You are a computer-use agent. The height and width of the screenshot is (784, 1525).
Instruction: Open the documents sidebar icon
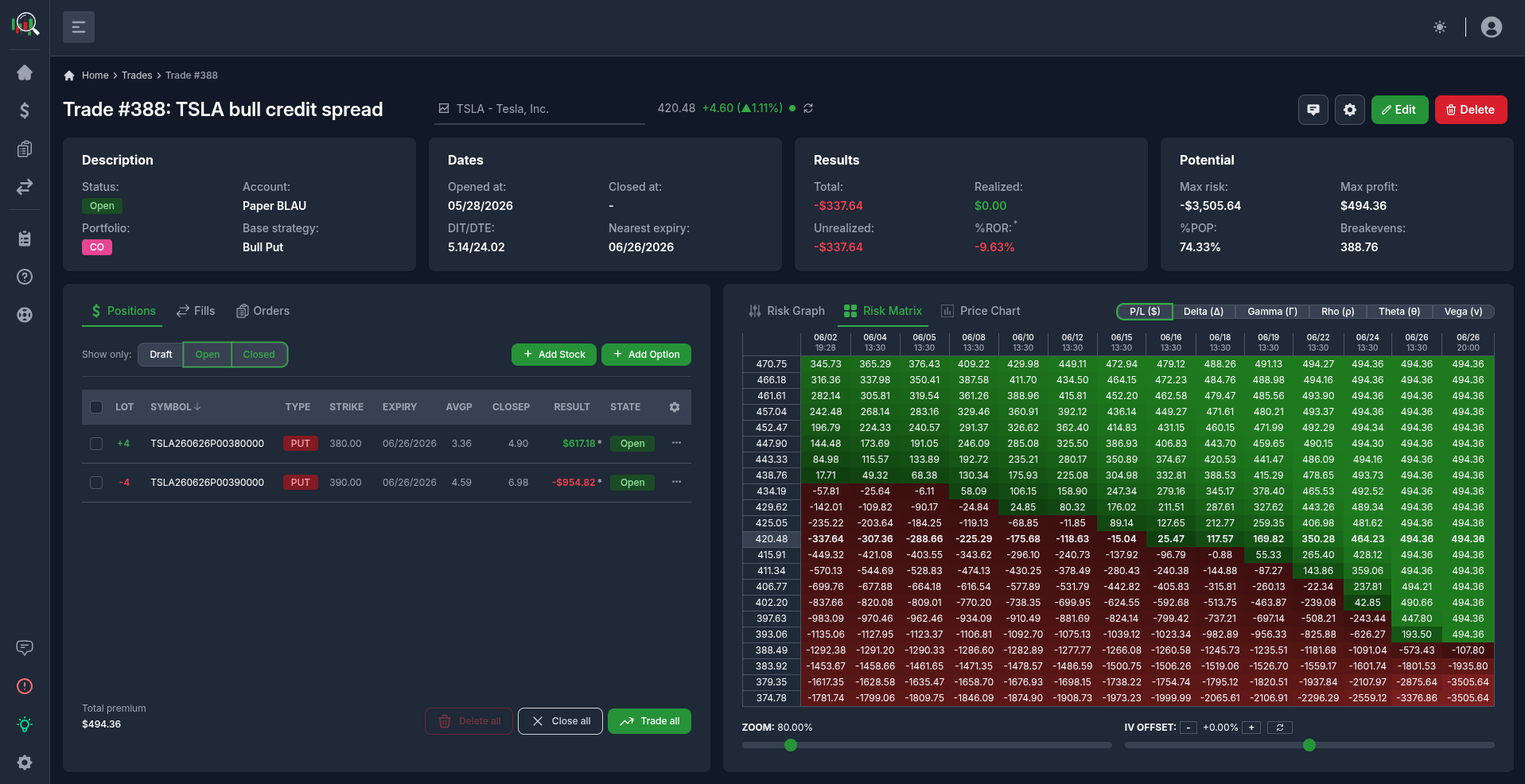point(25,149)
